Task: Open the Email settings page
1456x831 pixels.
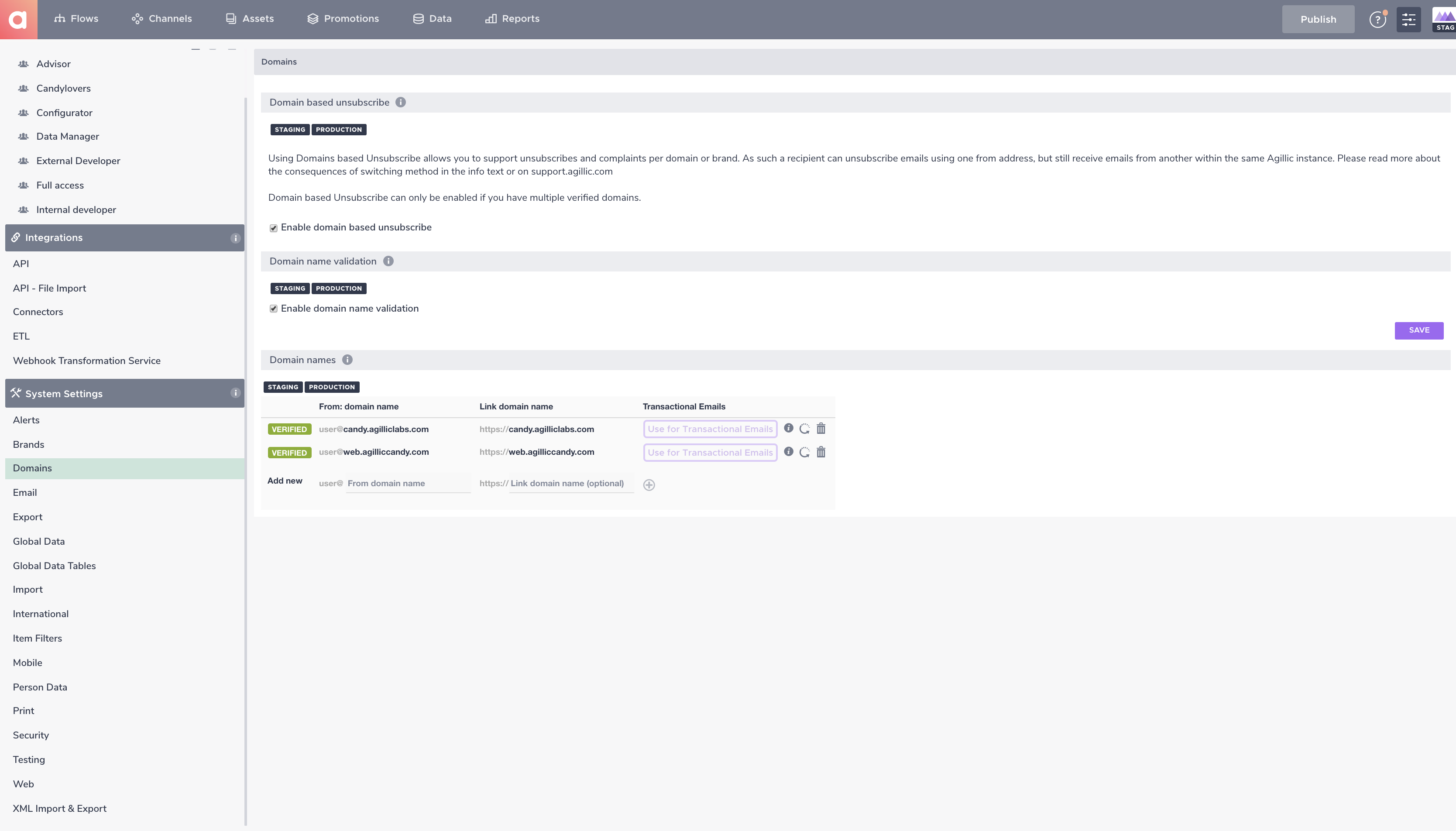Action: 25,493
